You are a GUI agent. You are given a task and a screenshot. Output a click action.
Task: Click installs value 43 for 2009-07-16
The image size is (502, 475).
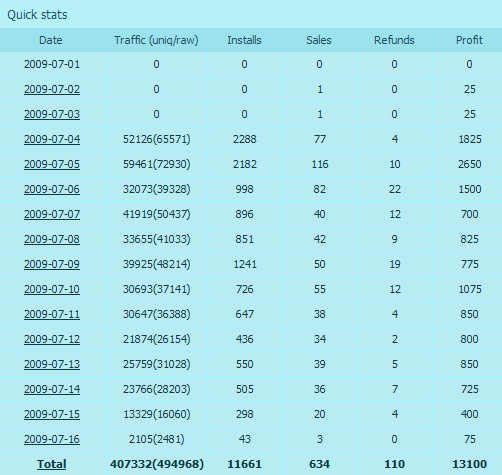(244, 439)
